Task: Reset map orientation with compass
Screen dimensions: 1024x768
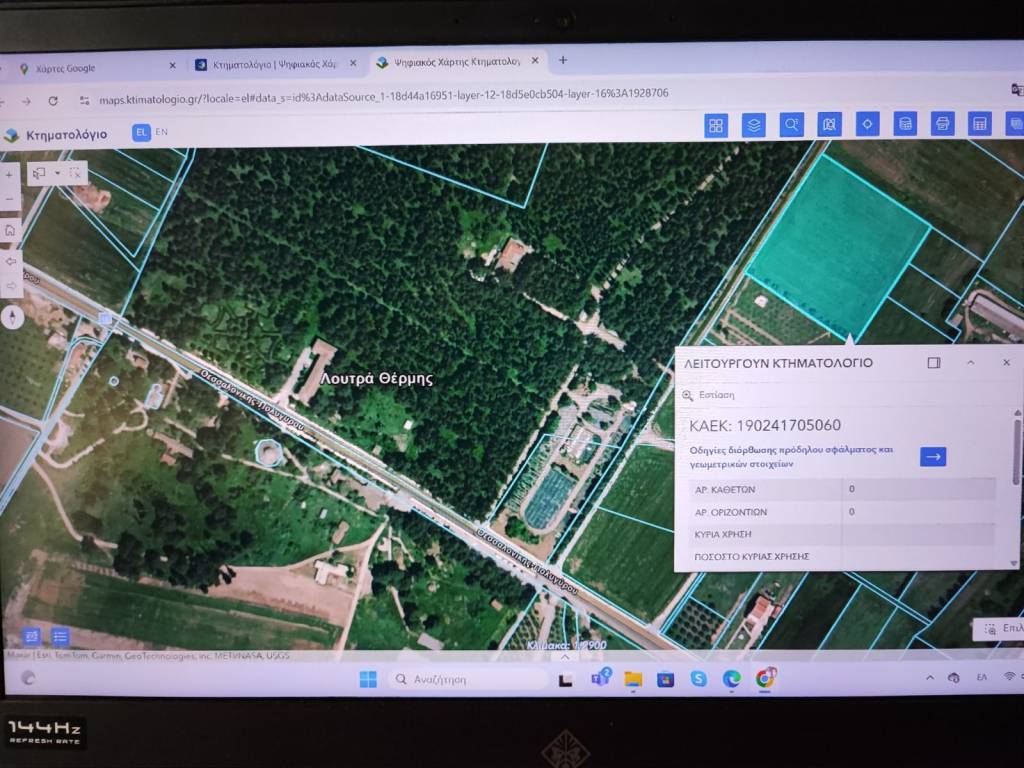Action: [x=12, y=317]
